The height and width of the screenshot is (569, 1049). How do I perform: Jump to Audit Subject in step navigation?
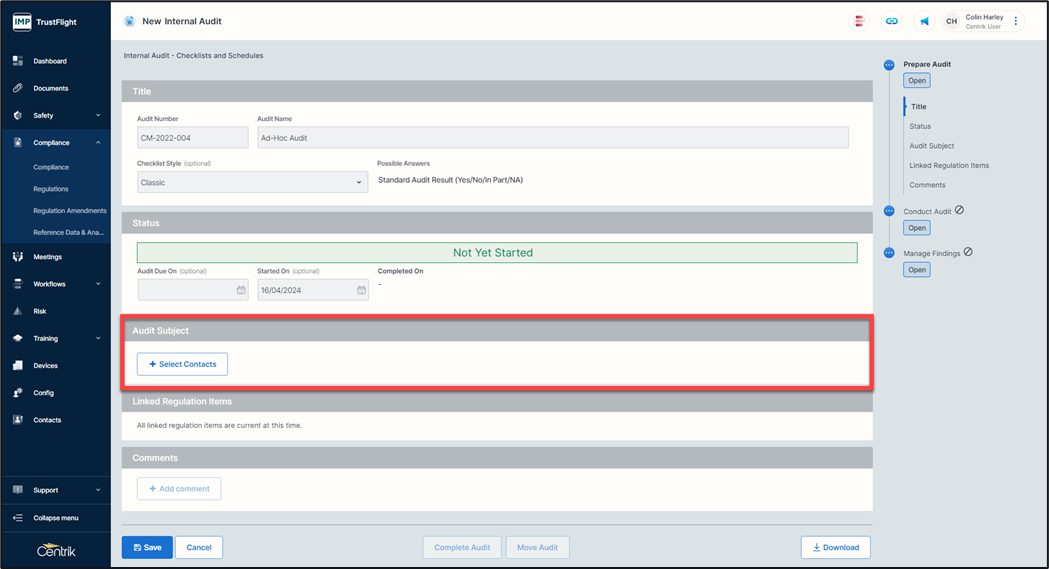(x=931, y=146)
